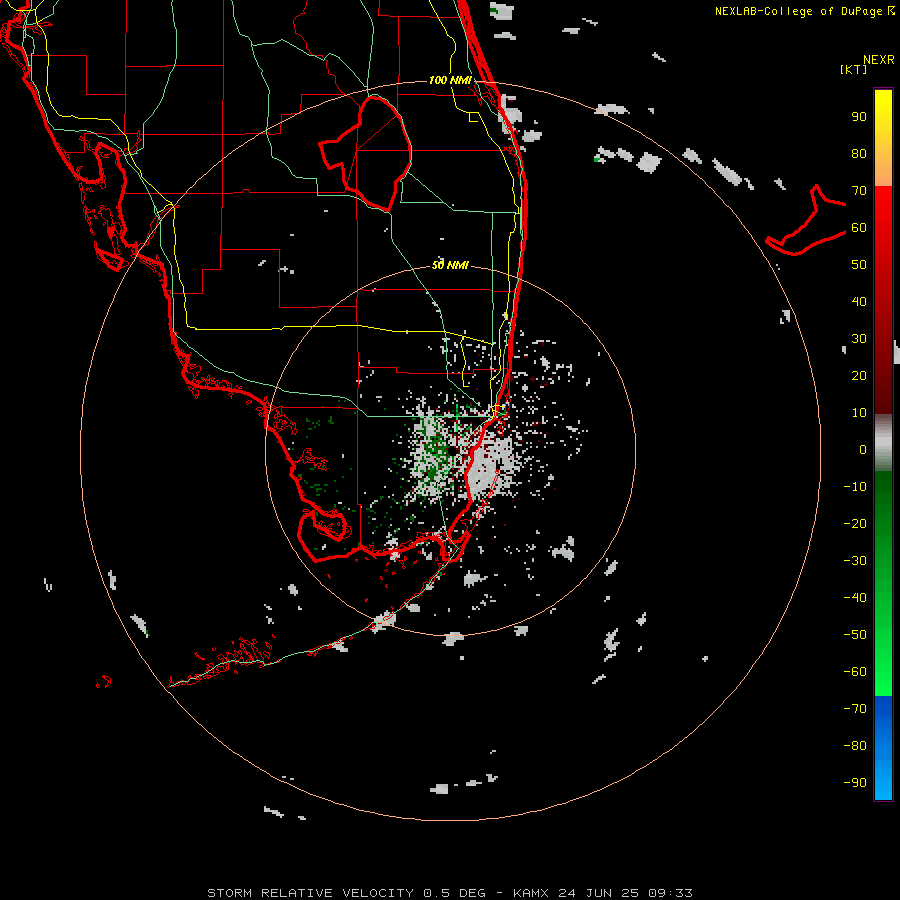This screenshot has height=900, width=900.
Task: Click the Lake Okeechobee outline on the map
Action: click(x=366, y=153)
